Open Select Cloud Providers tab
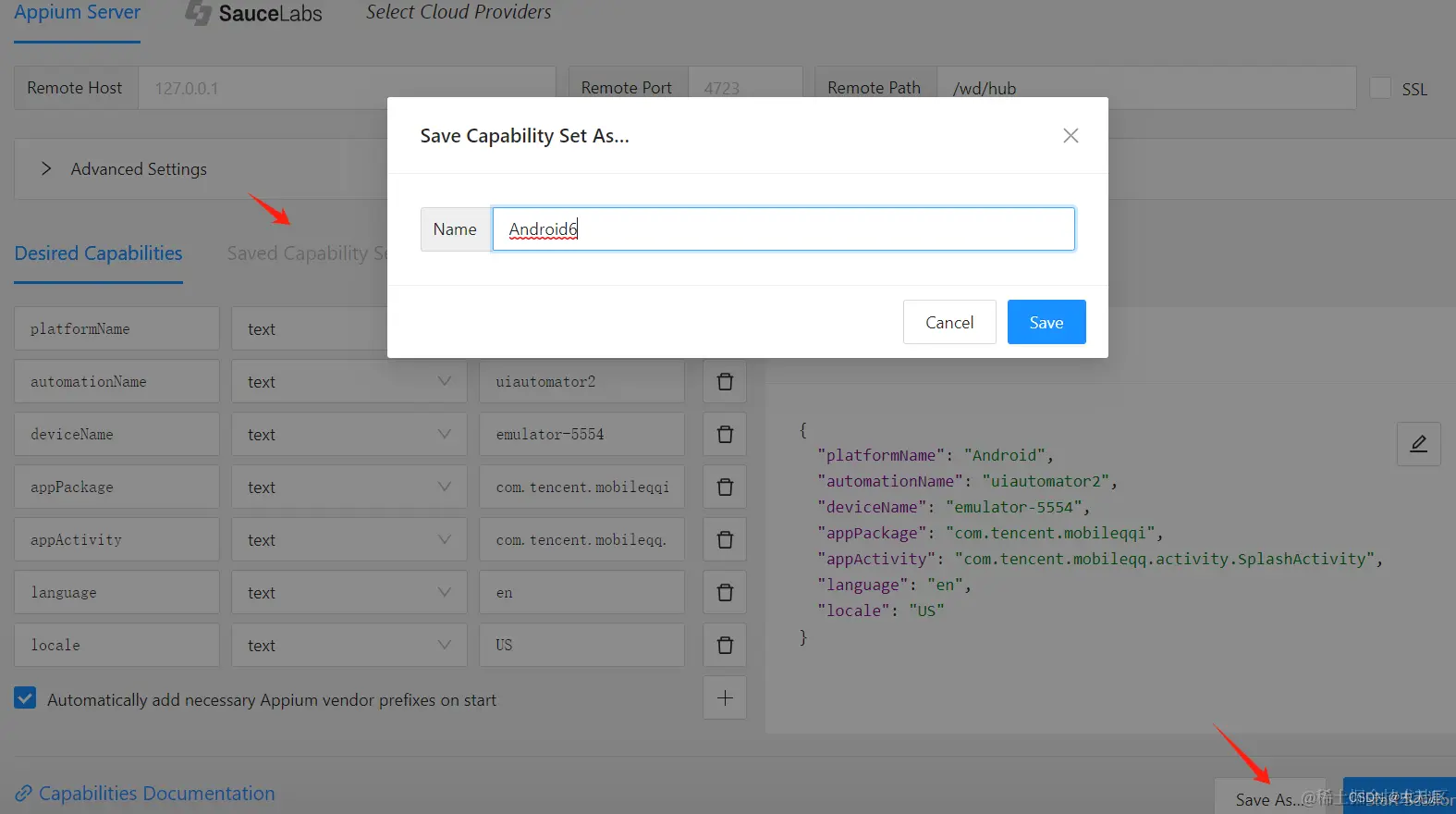The width and height of the screenshot is (1456, 814). pos(459,12)
